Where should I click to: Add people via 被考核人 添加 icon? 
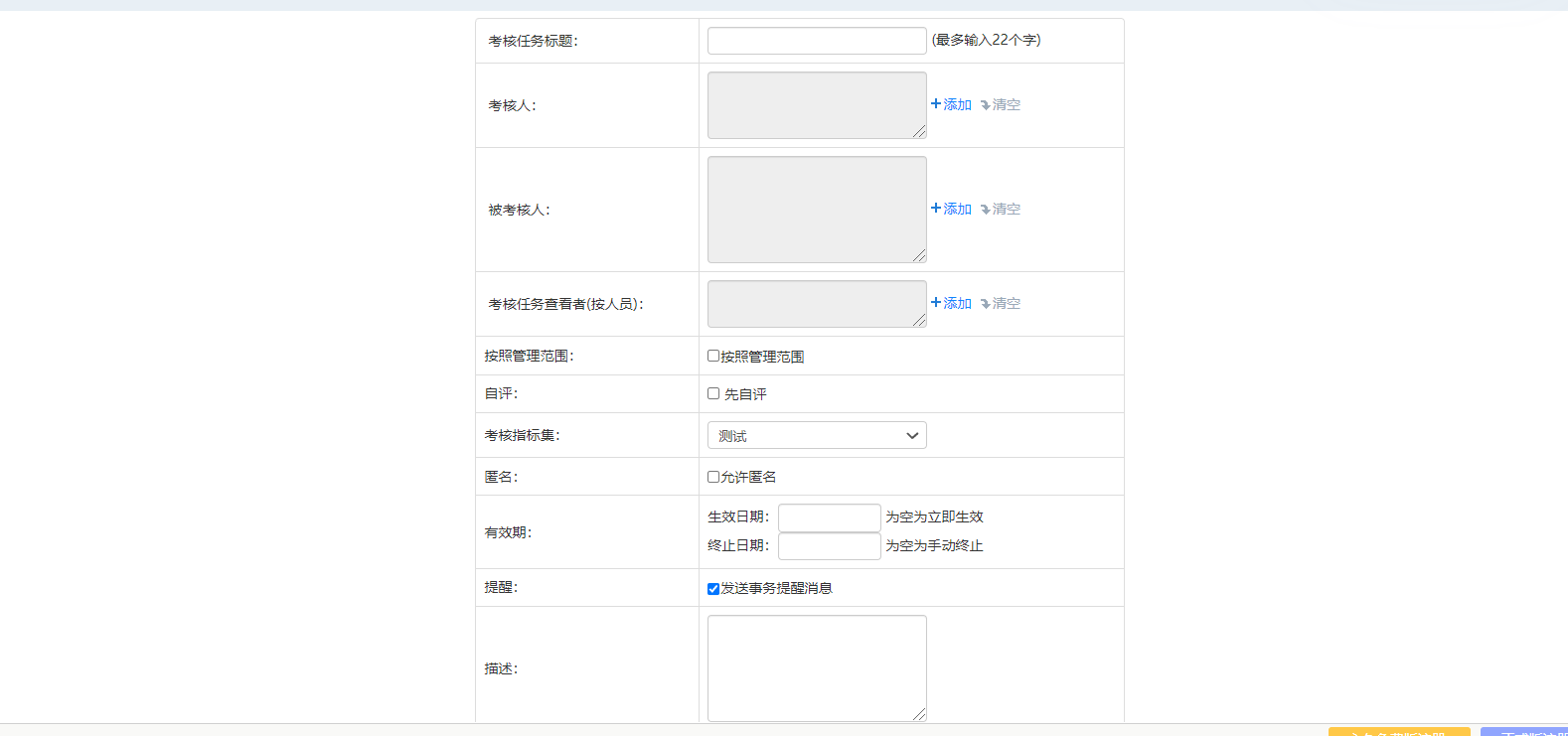(x=936, y=209)
